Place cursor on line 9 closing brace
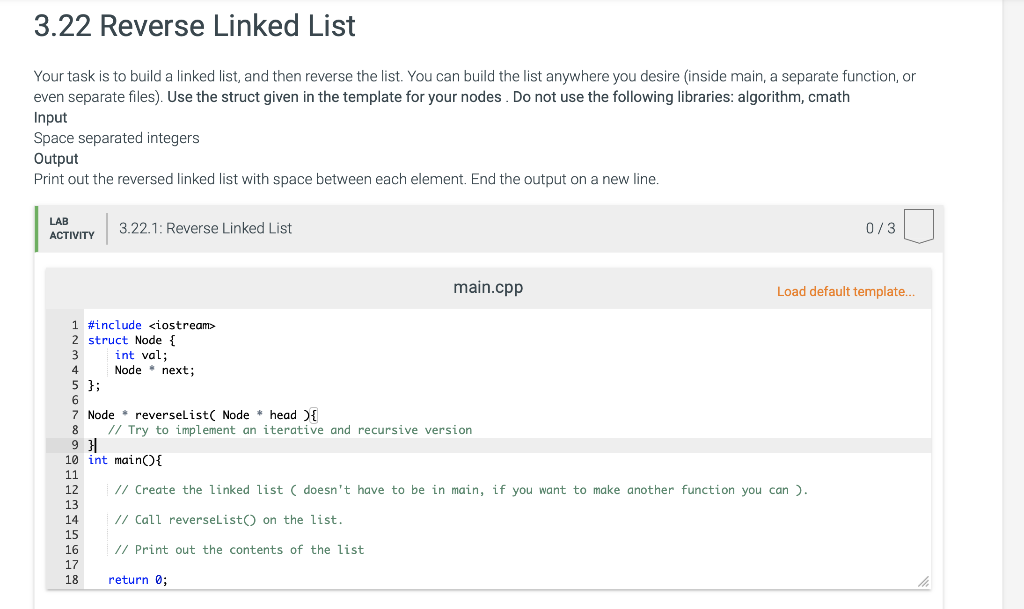Screen dimensions: 1024x609 pyautogui.click(x=91, y=445)
